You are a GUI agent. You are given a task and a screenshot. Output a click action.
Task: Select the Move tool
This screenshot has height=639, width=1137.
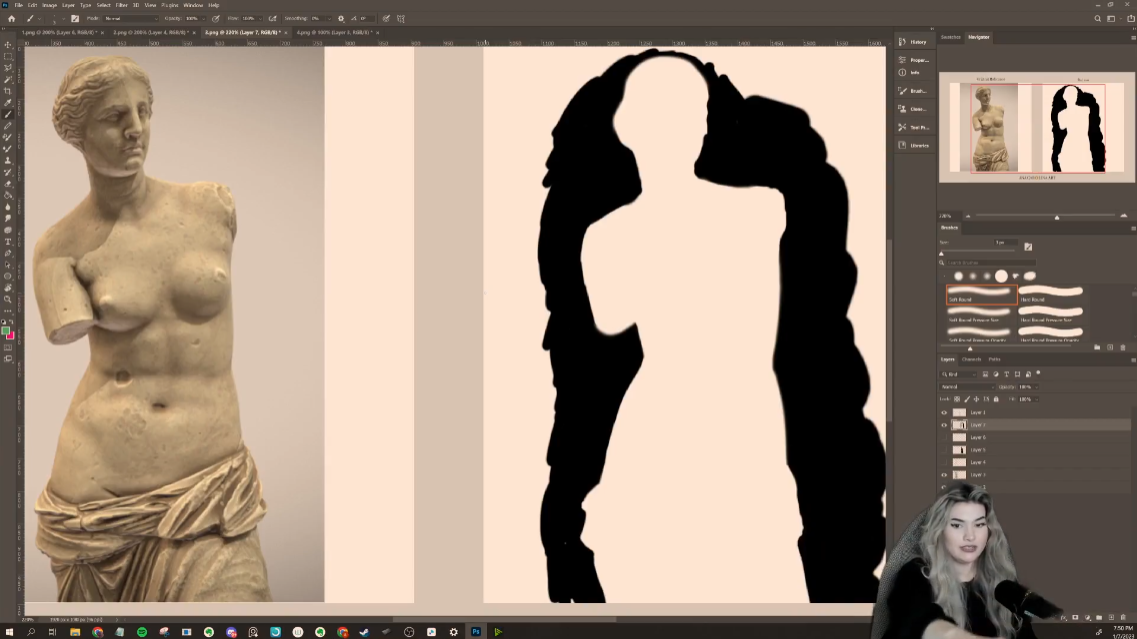tap(8, 45)
